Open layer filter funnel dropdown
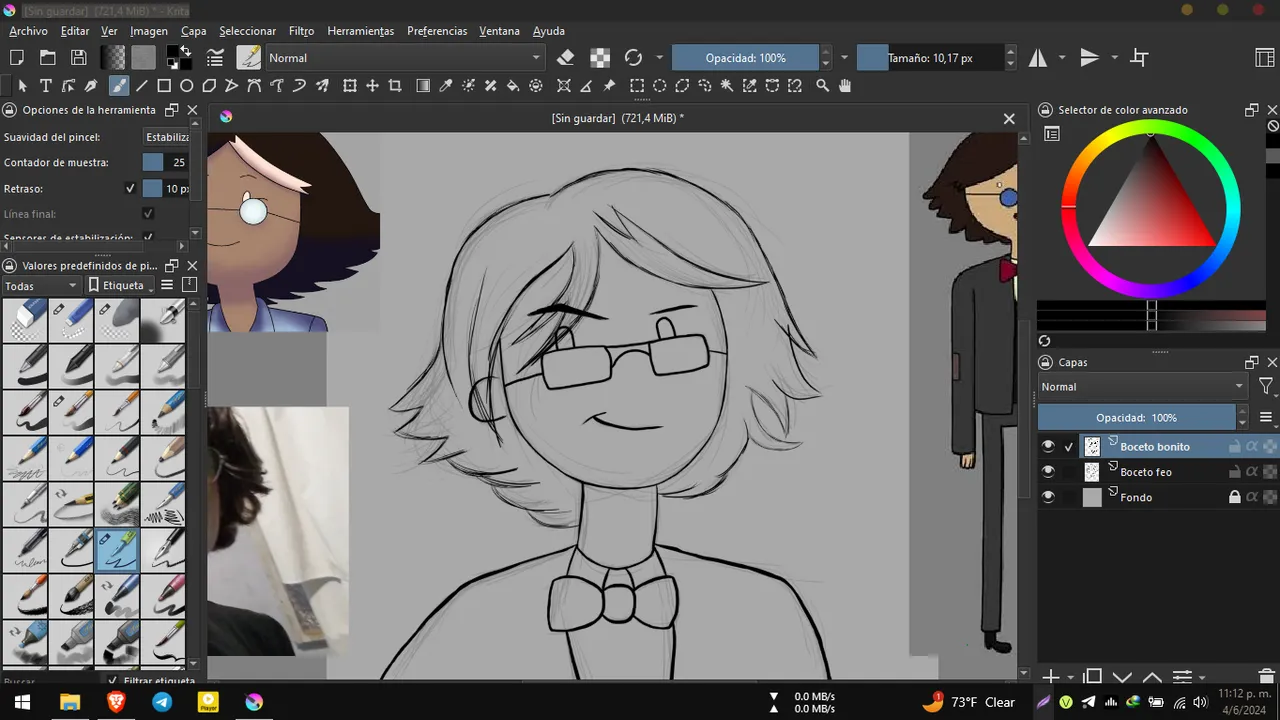This screenshot has height=720, width=1280. click(1266, 387)
